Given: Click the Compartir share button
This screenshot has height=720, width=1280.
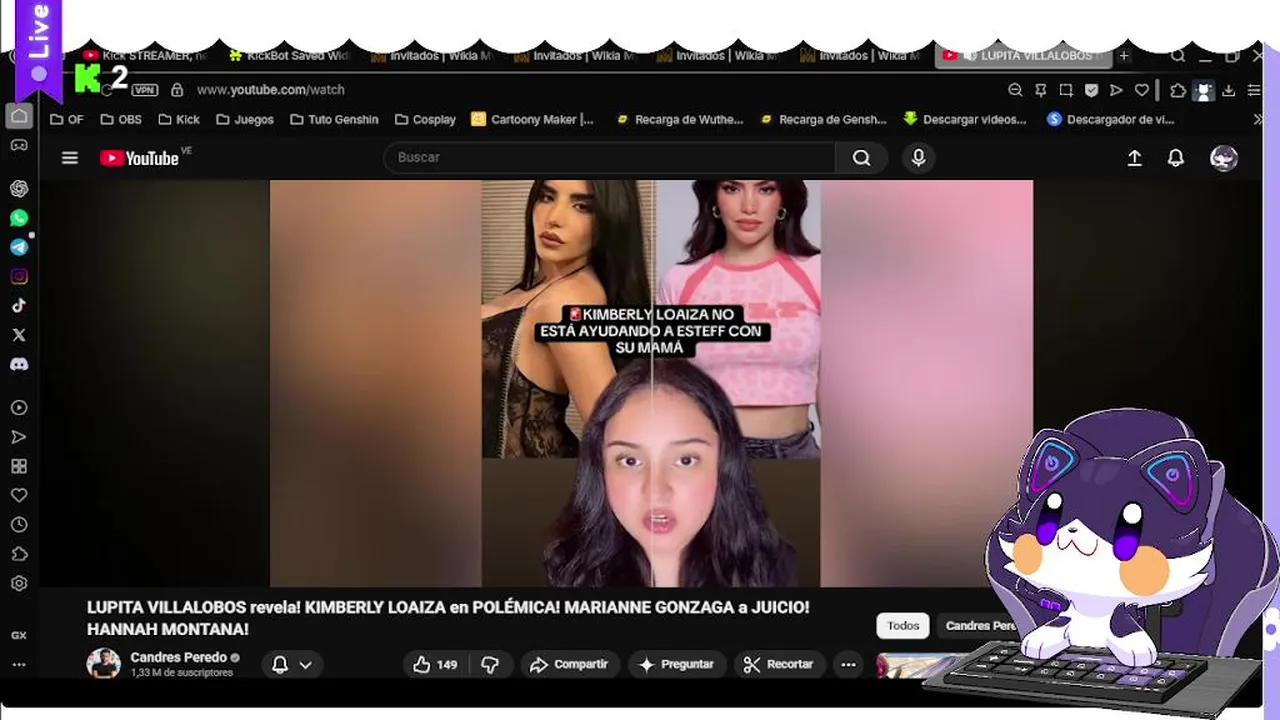Looking at the screenshot, I should [569, 664].
